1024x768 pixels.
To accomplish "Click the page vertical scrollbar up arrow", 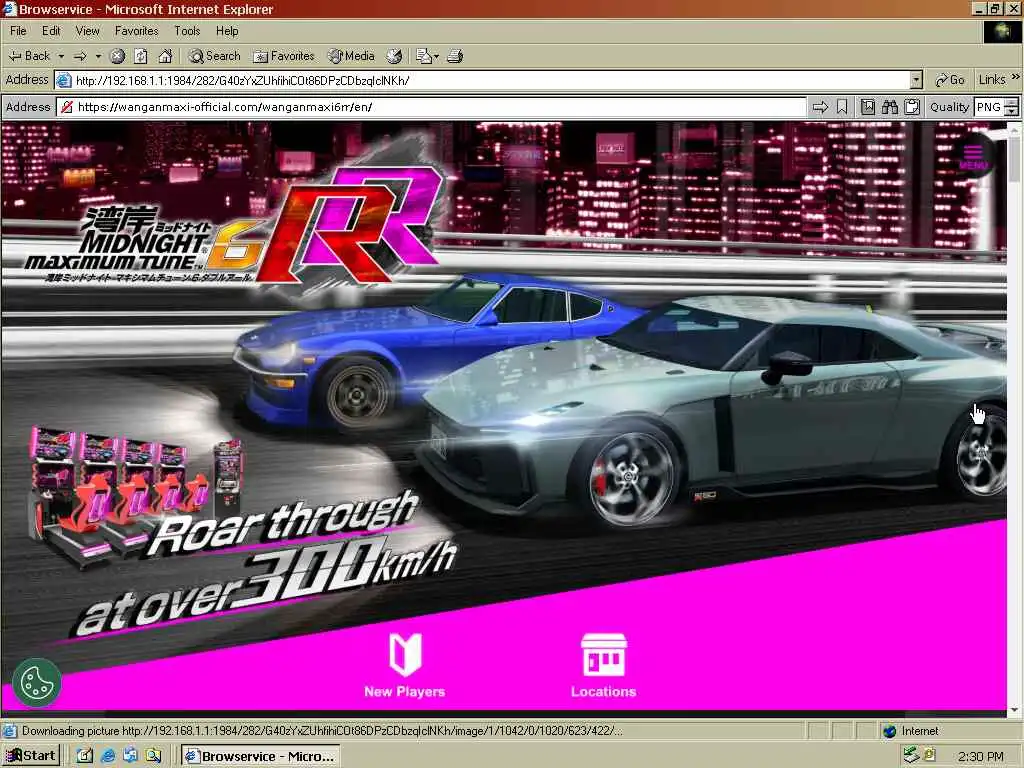I will (x=1014, y=129).
